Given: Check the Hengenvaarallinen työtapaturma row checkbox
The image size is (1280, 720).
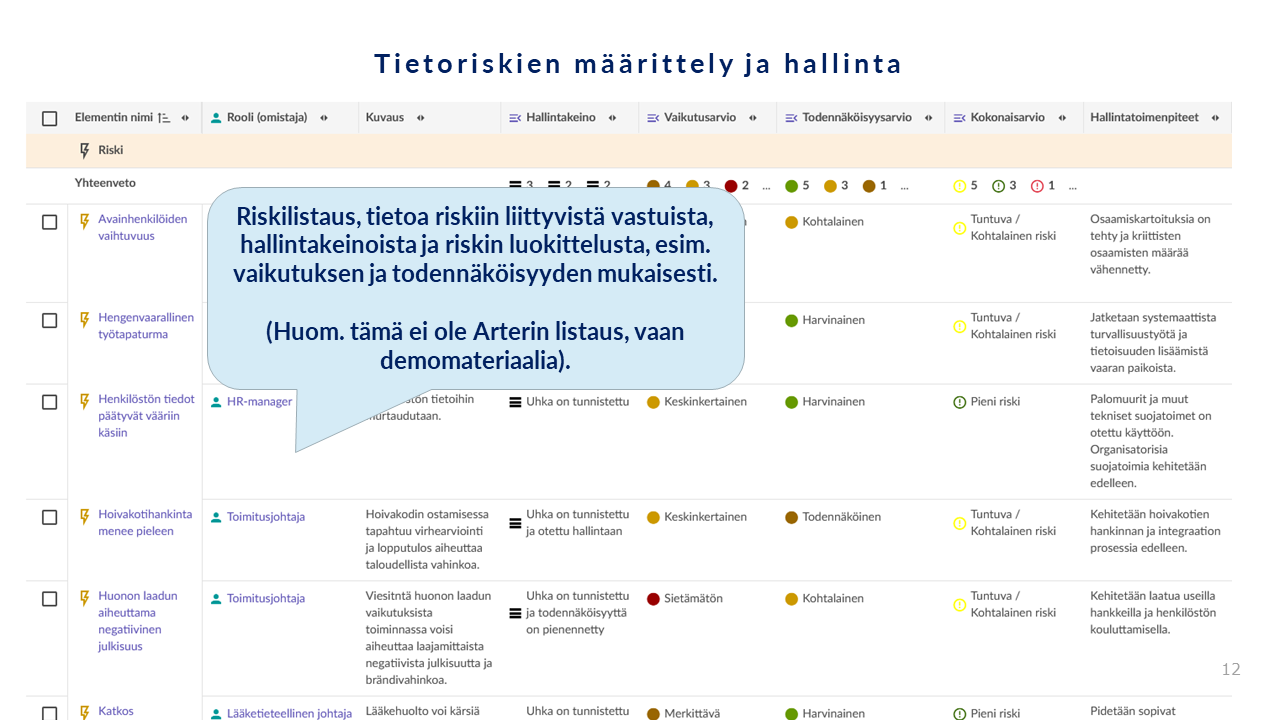Looking at the screenshot, I should coord(49,320).
